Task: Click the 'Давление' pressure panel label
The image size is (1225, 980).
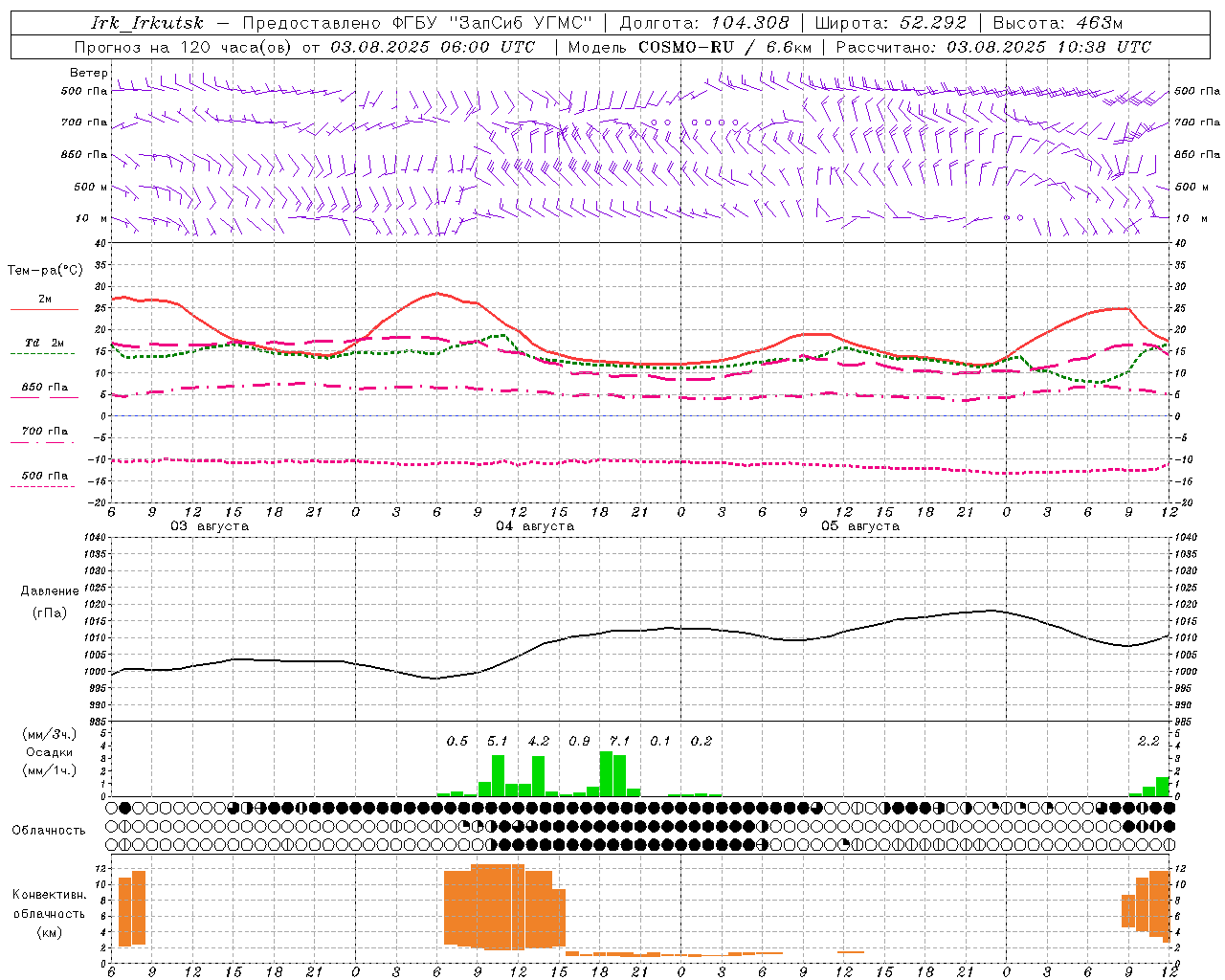Action: [50, 591]
